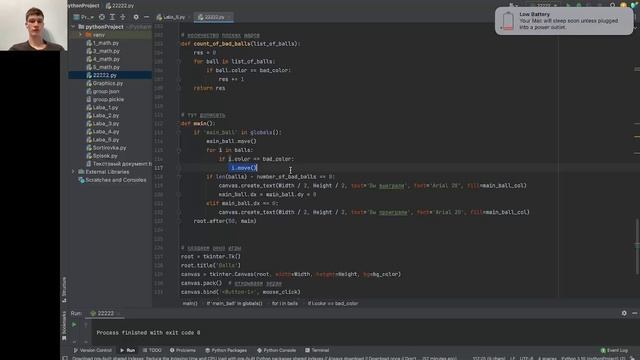Open the Terminal tool window
This screenshot has width=640, height=360.
(x=317, y=350)
